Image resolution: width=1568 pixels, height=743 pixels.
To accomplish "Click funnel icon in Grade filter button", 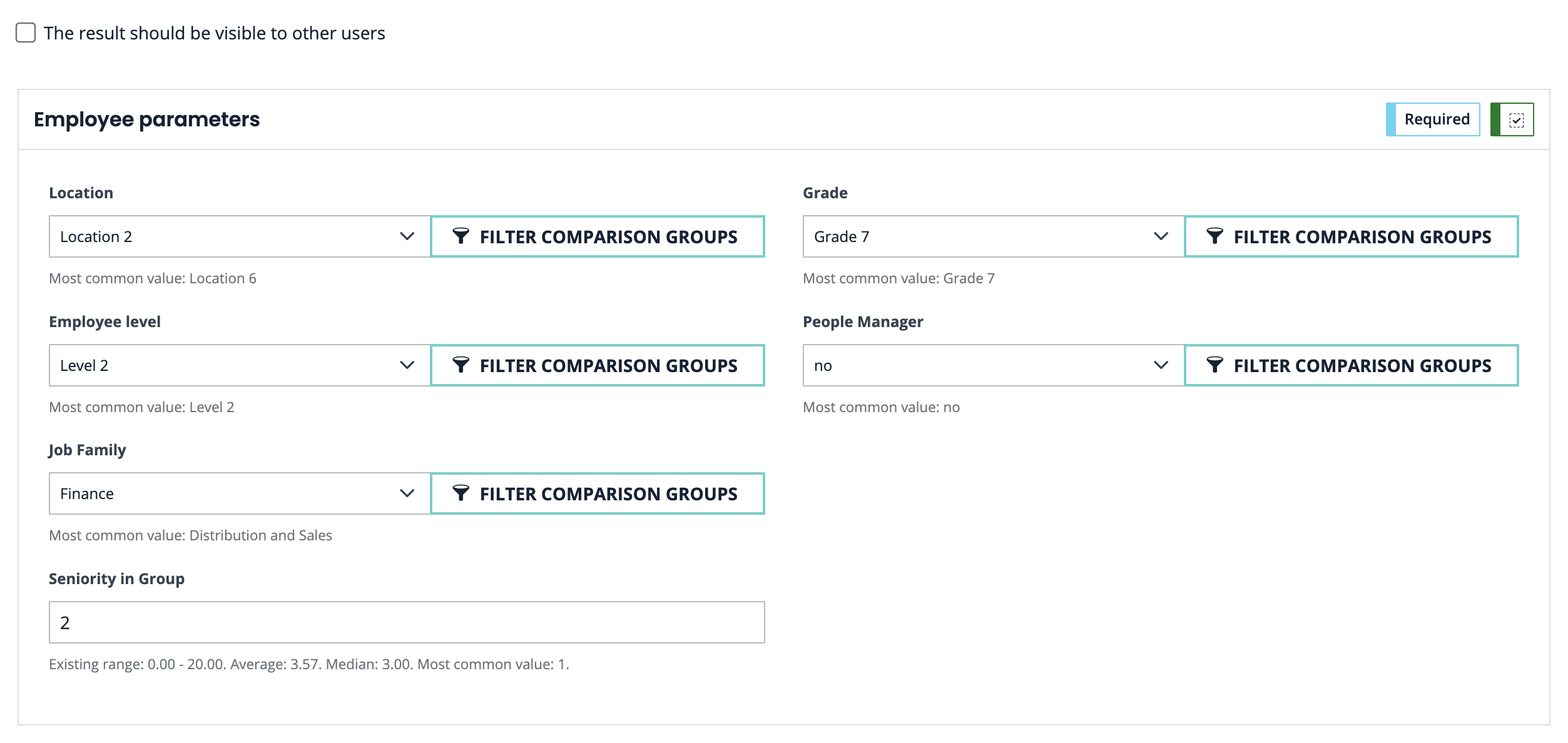I will click(x=1214, y=236).
